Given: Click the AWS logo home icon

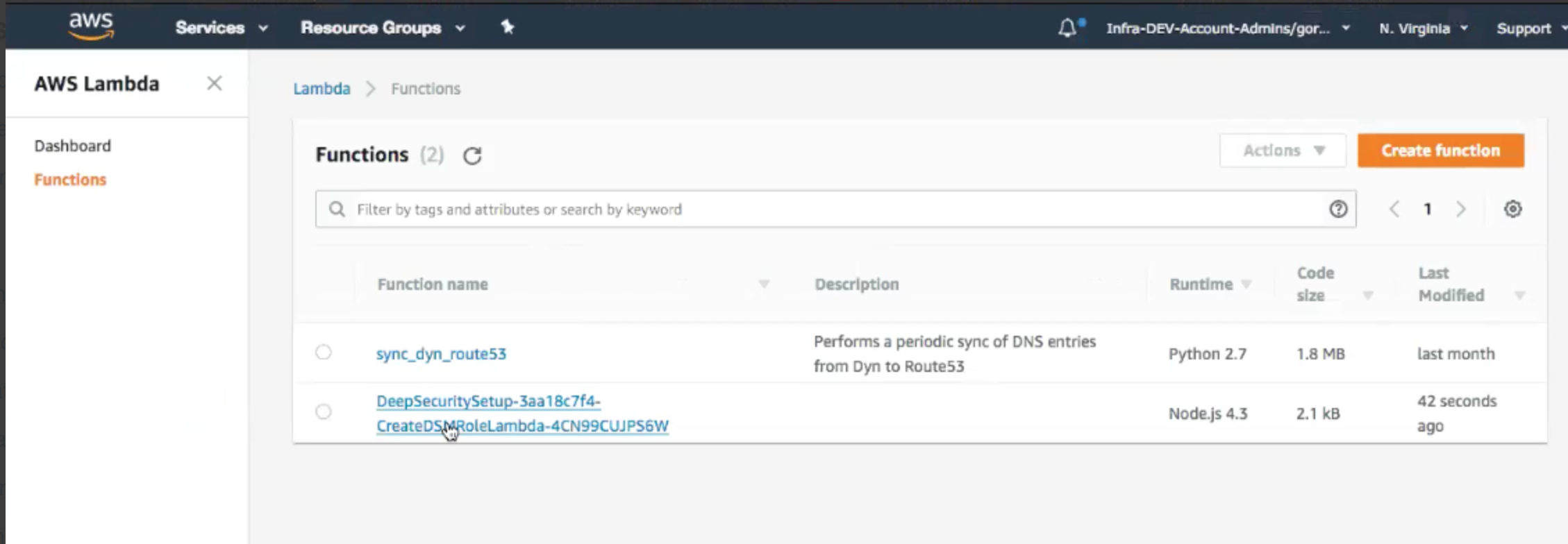Looking at the screenshot, I should [x=91, y=26].
